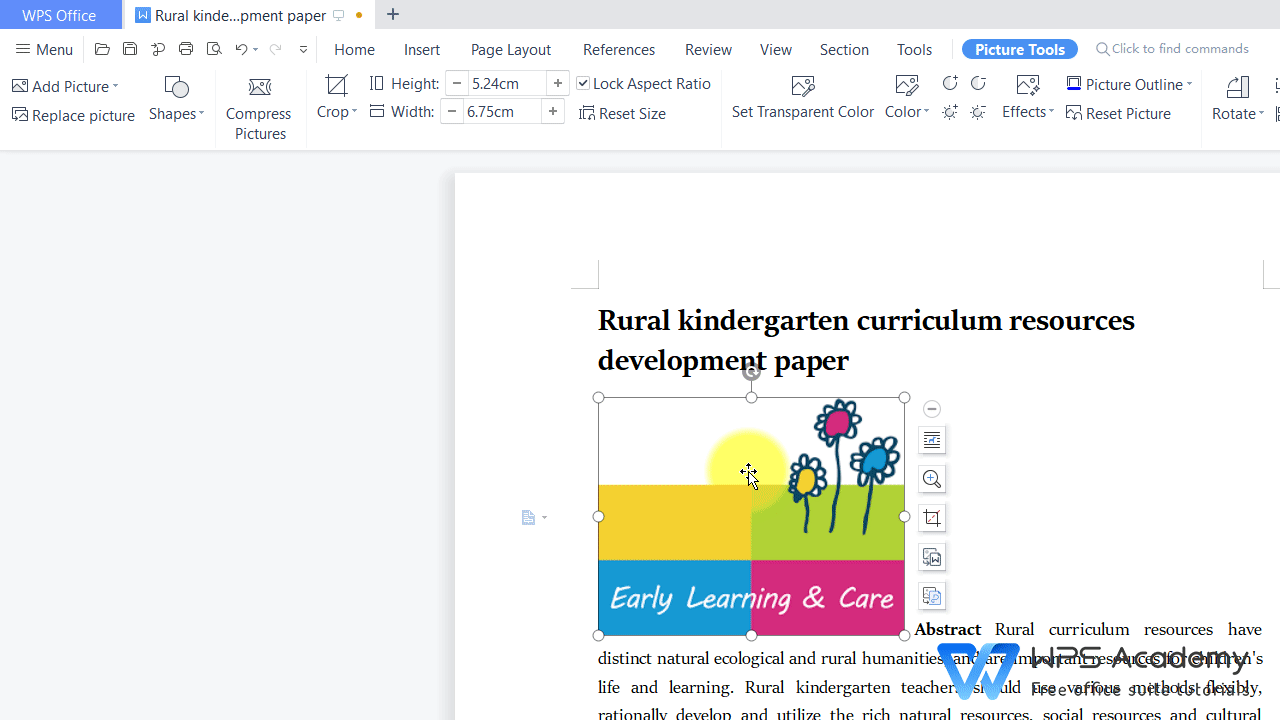Image resolution: width=1280 pixels, height=720 pixels.
Task: Increase picture height with plus button
Action: tap(558, 83)
